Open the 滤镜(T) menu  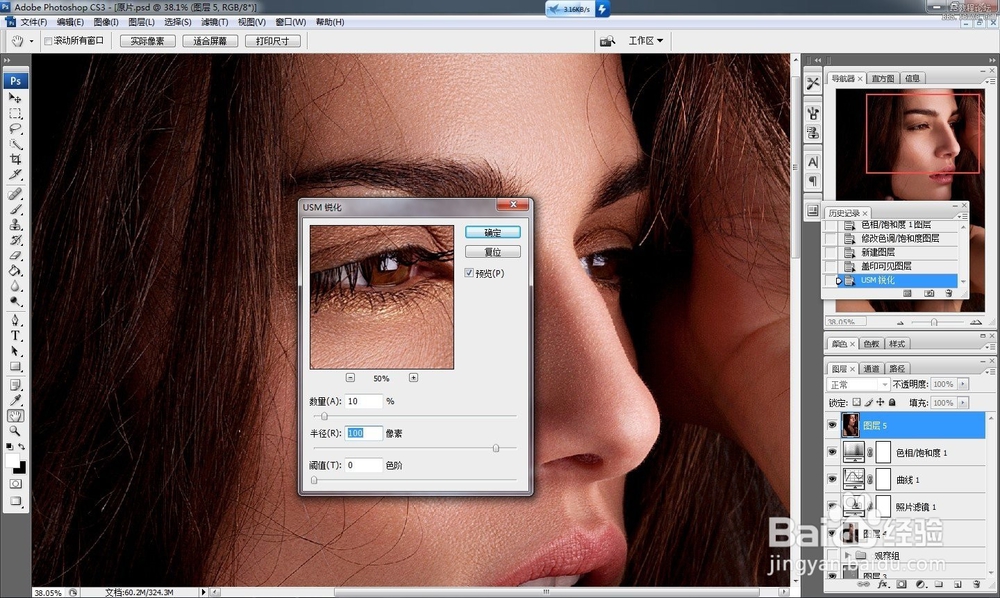pos(214,22)
